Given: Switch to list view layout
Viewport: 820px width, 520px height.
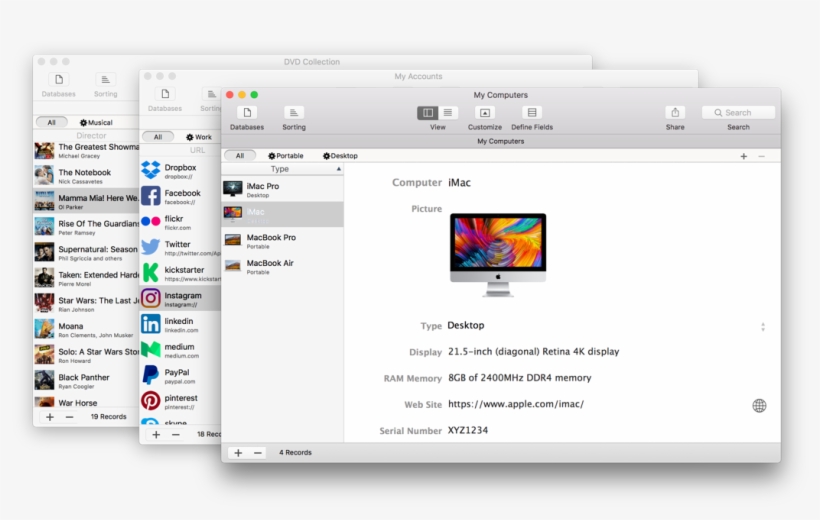Looking at the screenshot, I should (448, 112).
